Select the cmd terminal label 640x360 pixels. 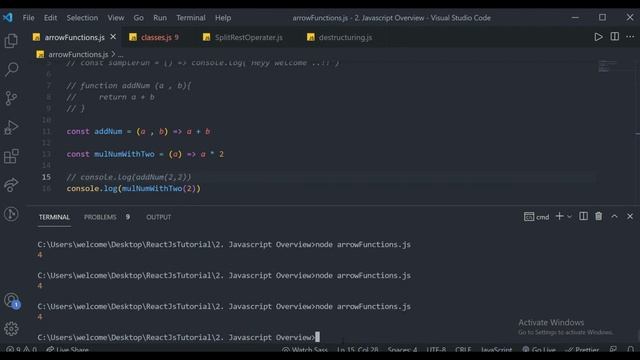point(536,217)
